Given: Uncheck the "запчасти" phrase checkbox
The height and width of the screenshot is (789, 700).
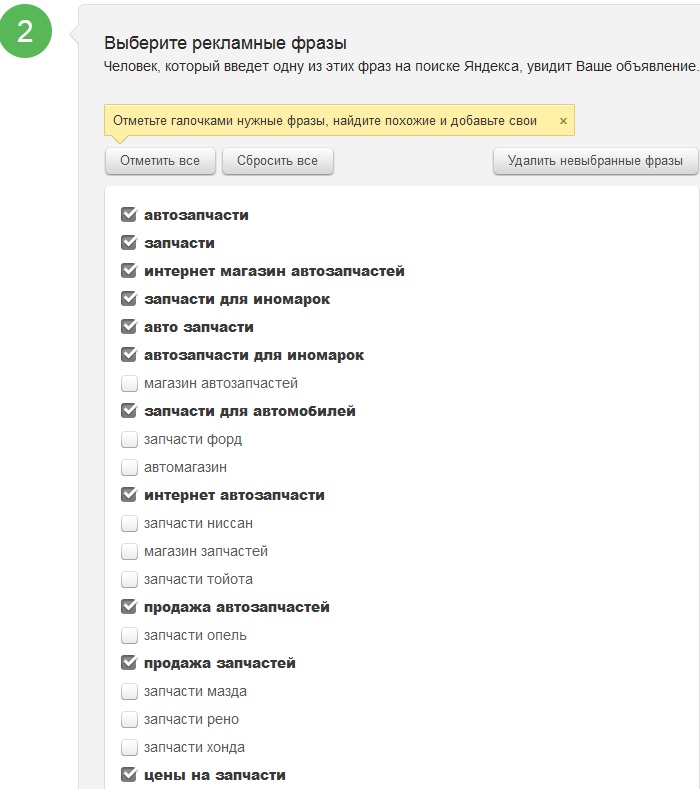Looking at the screenshot, I should (129, 243).
